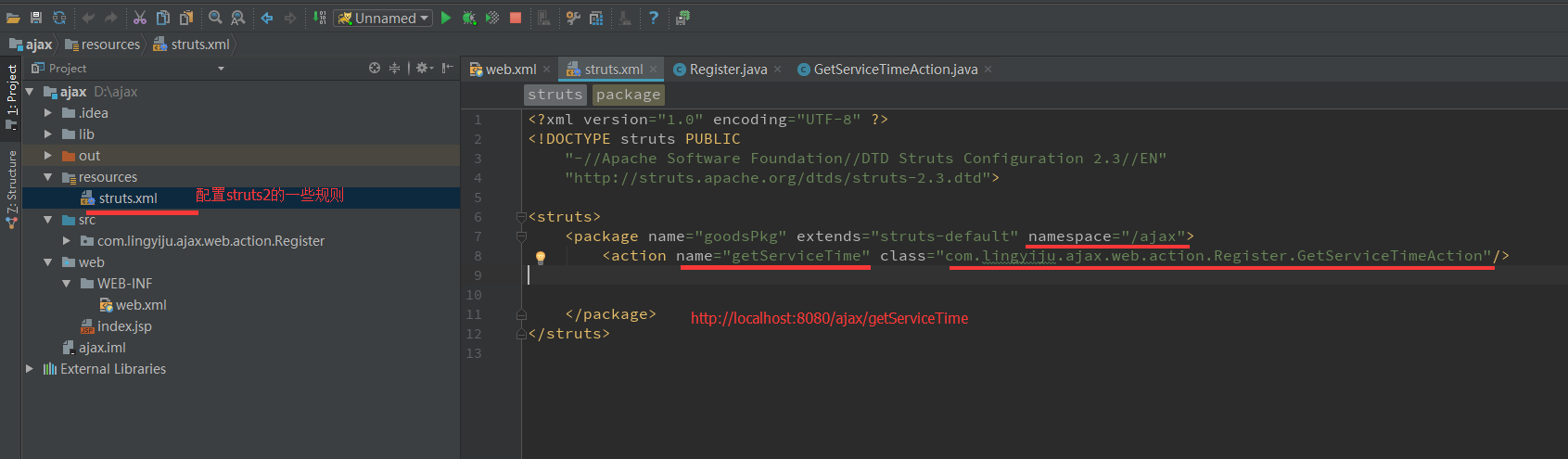Click the Make Project build icon
The width and height of the screenshot is (1568, 459).
click(x=319, y=18)
